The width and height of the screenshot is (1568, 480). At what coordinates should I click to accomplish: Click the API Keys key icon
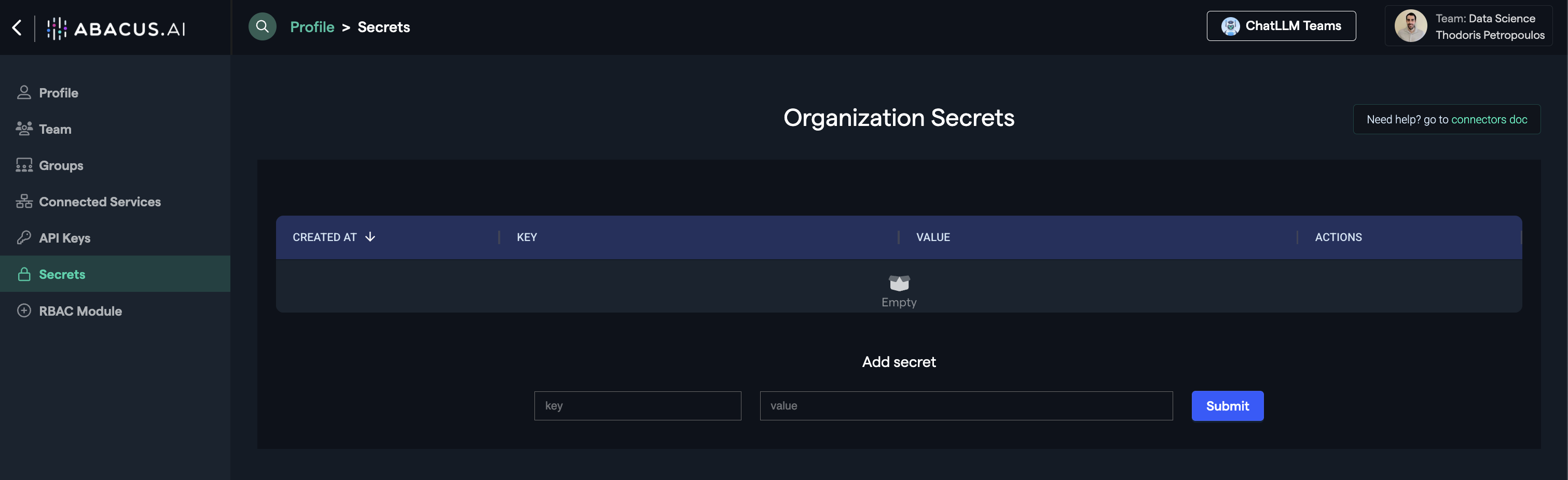click(x=24, y=238)
